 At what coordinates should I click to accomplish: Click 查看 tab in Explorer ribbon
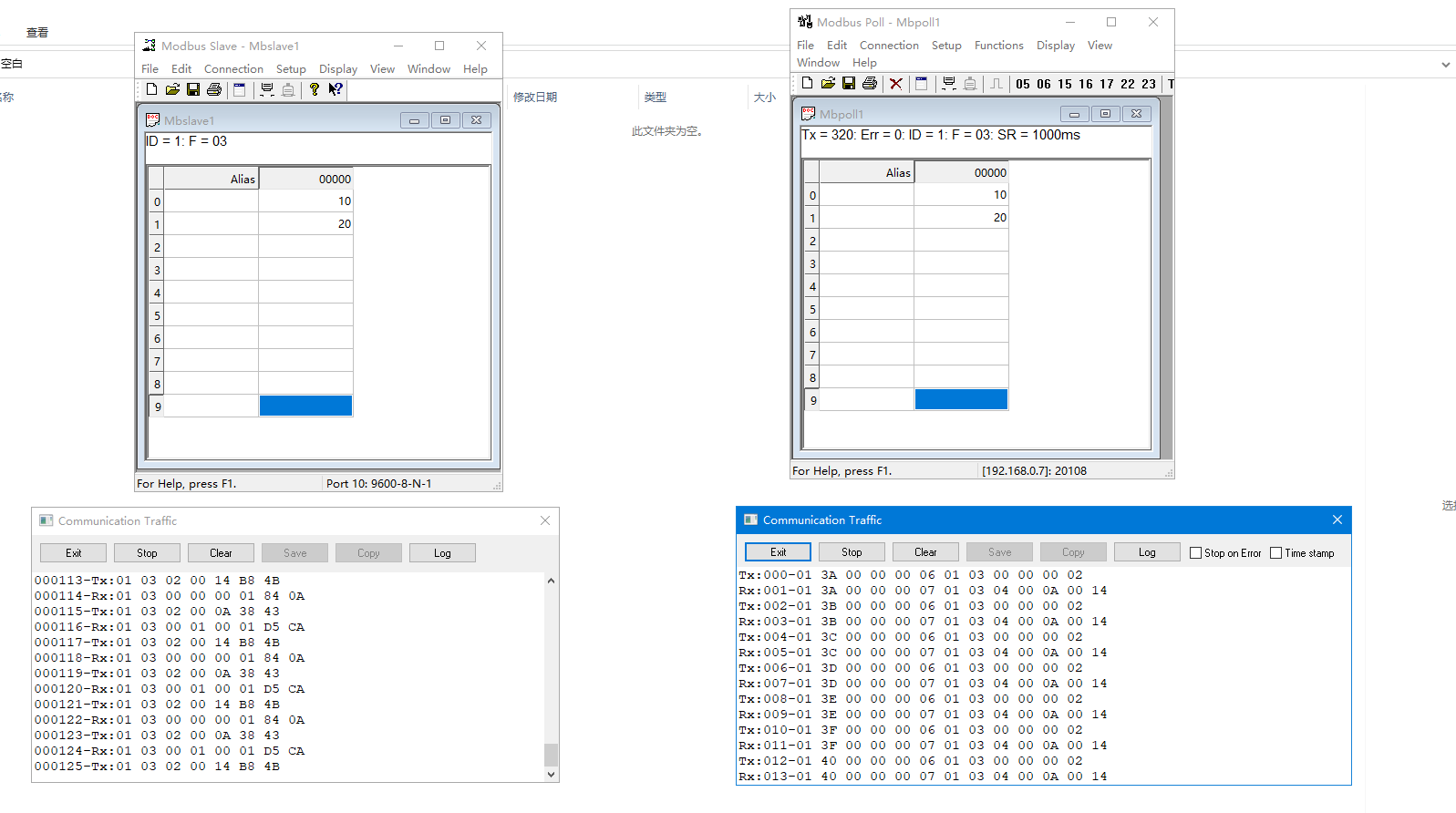point(37,33)
